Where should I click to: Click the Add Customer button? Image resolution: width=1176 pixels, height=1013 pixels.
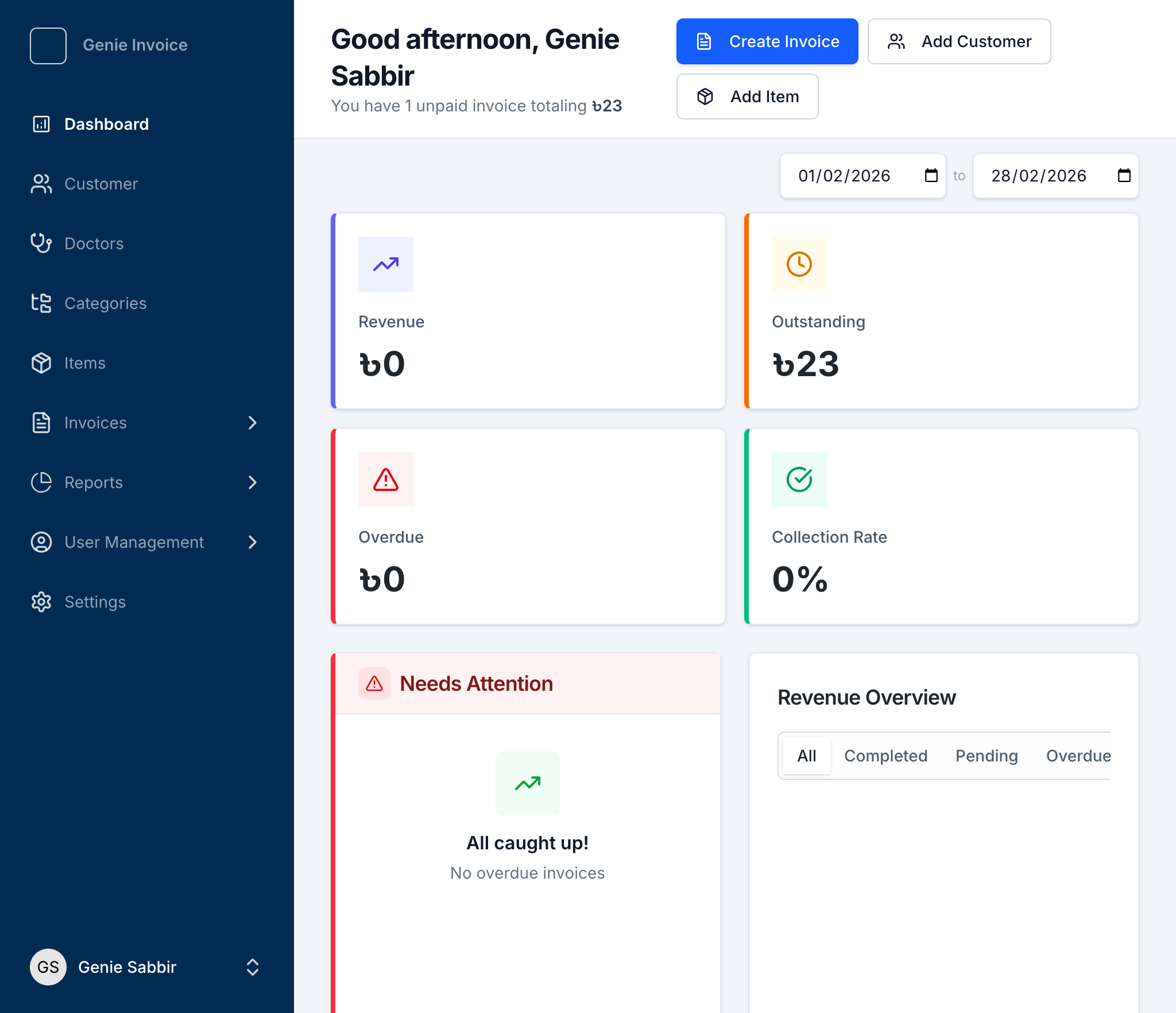pos(959,41)
